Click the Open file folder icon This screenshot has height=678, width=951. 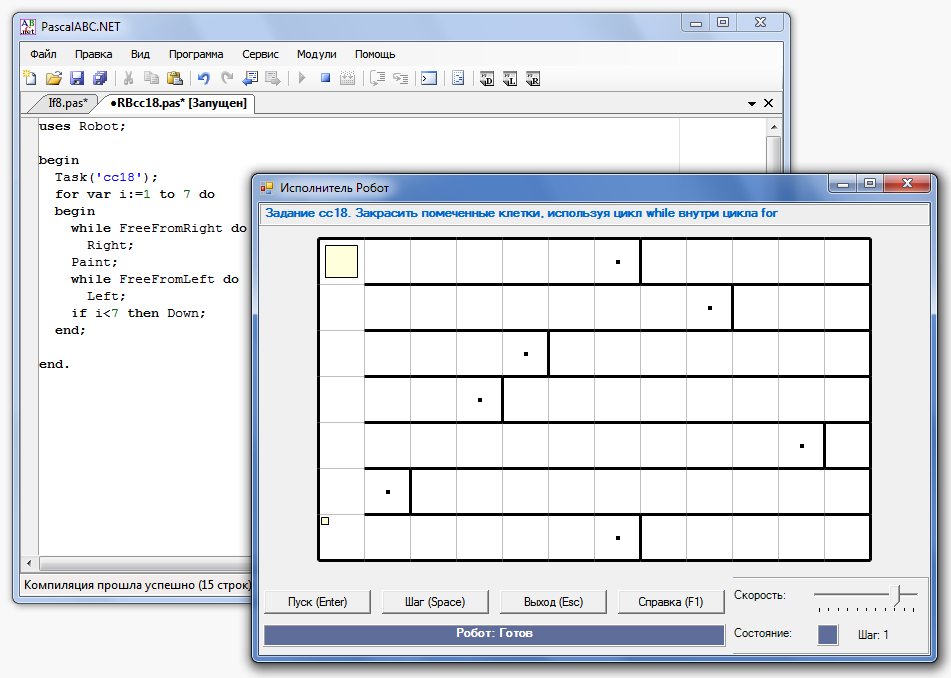tap(54, 78)
